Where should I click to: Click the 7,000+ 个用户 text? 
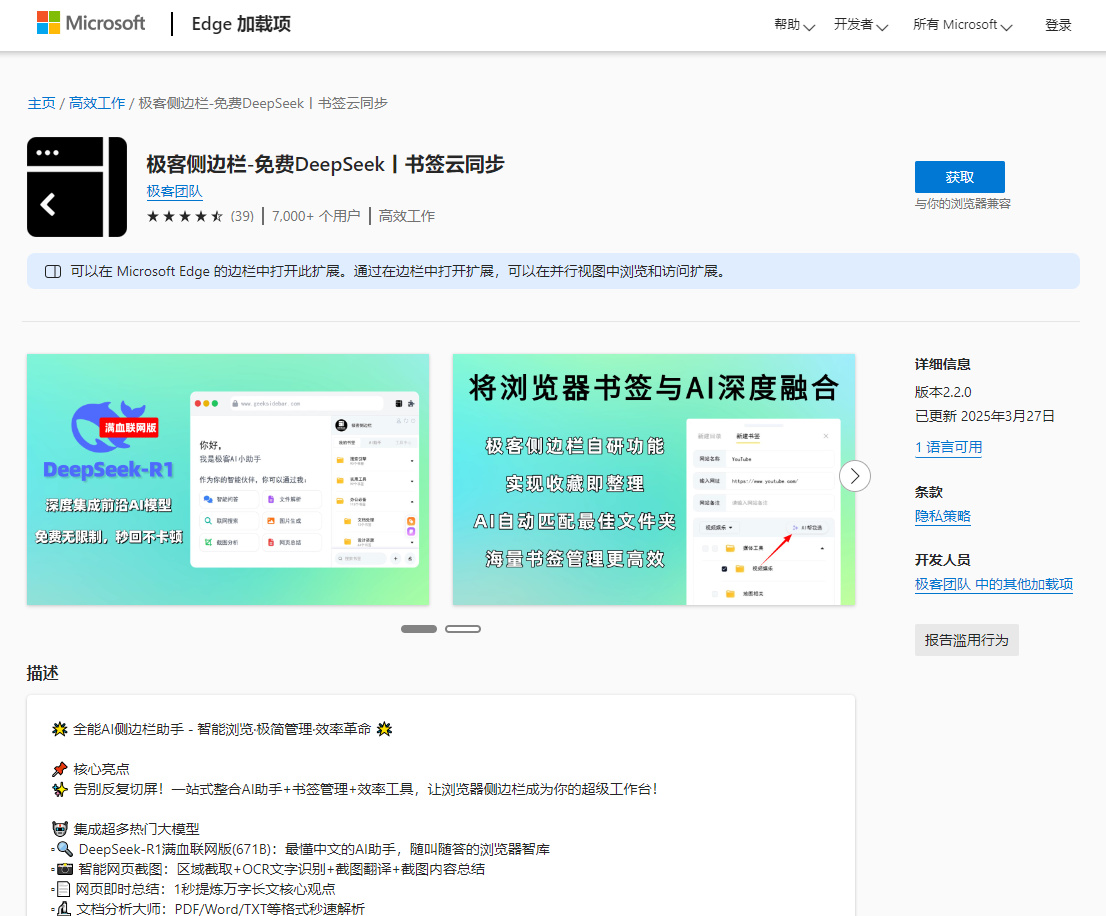(x=315, y=216)
